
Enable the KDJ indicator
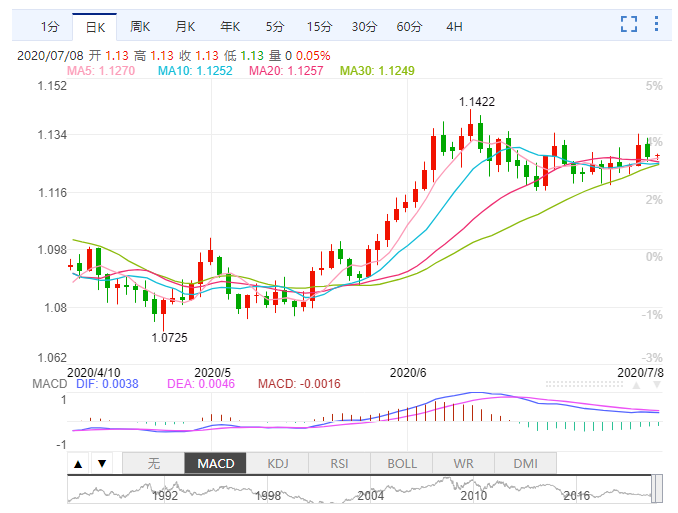point(277,464)
